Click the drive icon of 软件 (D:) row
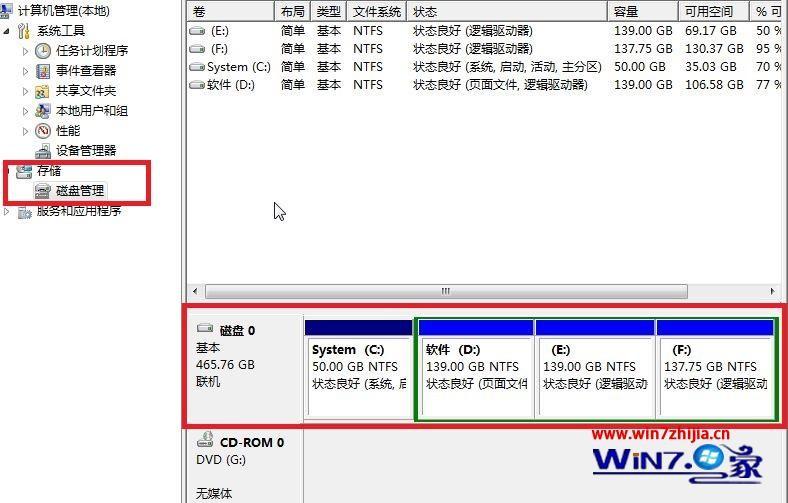The image size is (788, 503). coord(197,85)
